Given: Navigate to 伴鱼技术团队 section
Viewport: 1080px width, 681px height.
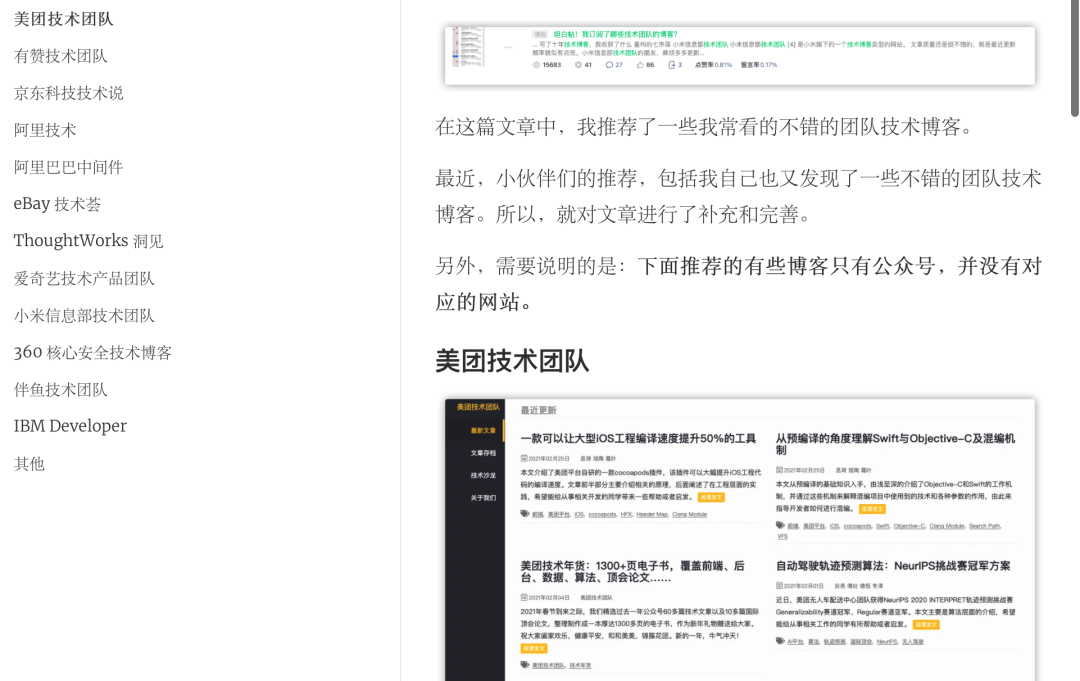Looking at the screenshot, I should 61,390.
